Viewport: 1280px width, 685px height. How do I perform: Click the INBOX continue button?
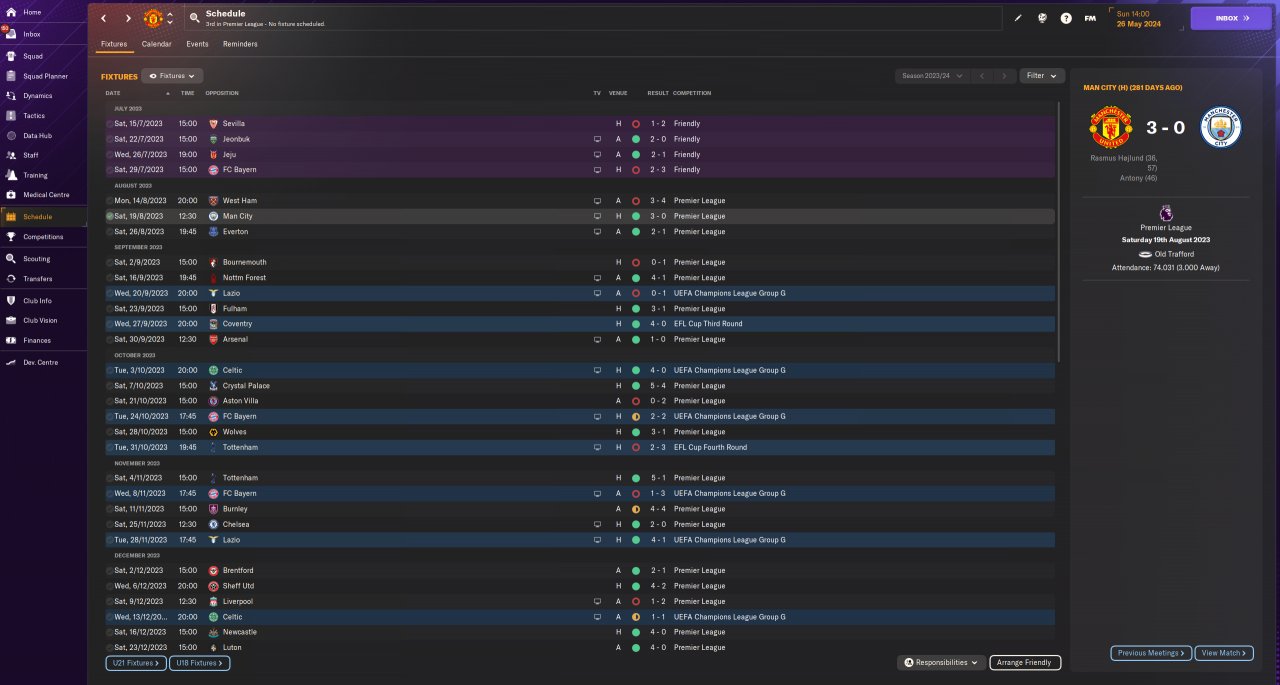[x=1231, y=18]
